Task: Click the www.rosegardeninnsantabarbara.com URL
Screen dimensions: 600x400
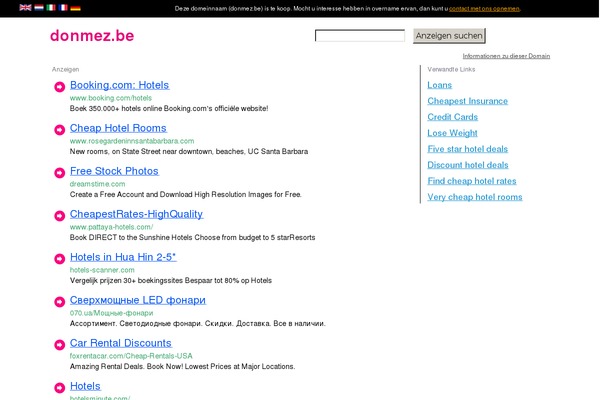Action: pyautogui.click(x=132, y=141)
